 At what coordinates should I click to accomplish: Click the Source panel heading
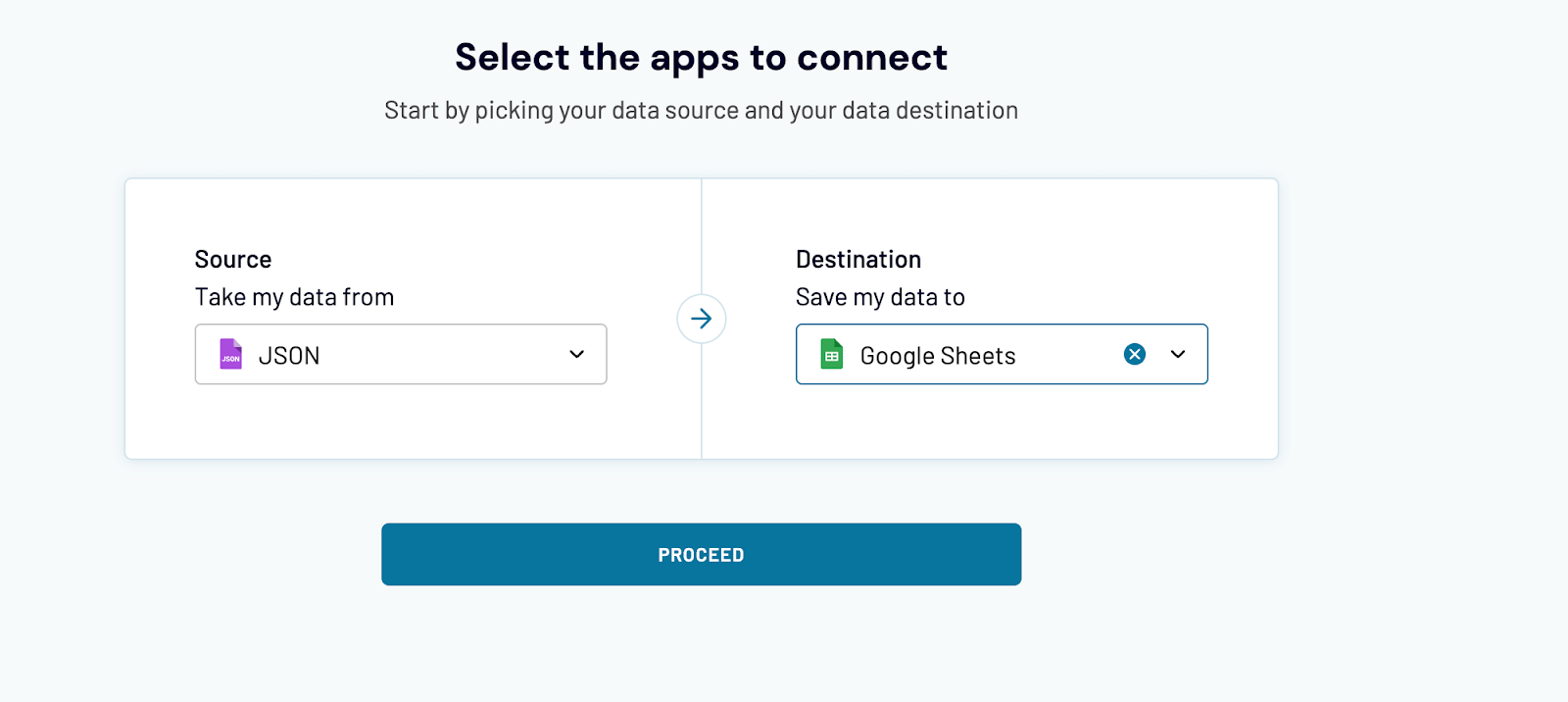(x=232, y=259)
